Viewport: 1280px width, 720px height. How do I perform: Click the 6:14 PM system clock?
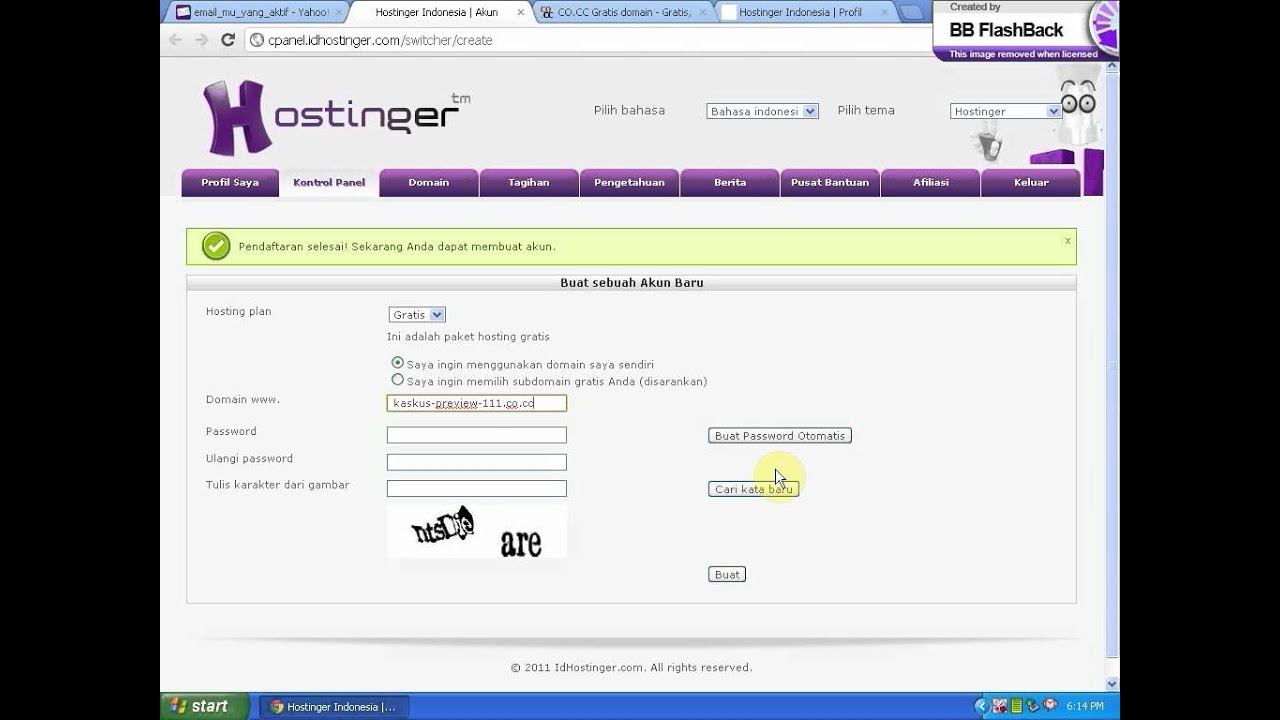tap(1085, 707)
